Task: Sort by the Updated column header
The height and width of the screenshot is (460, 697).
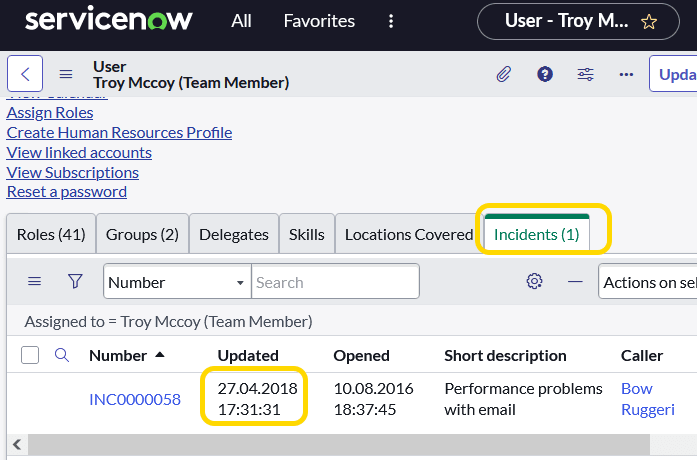Action: [248, 356]
